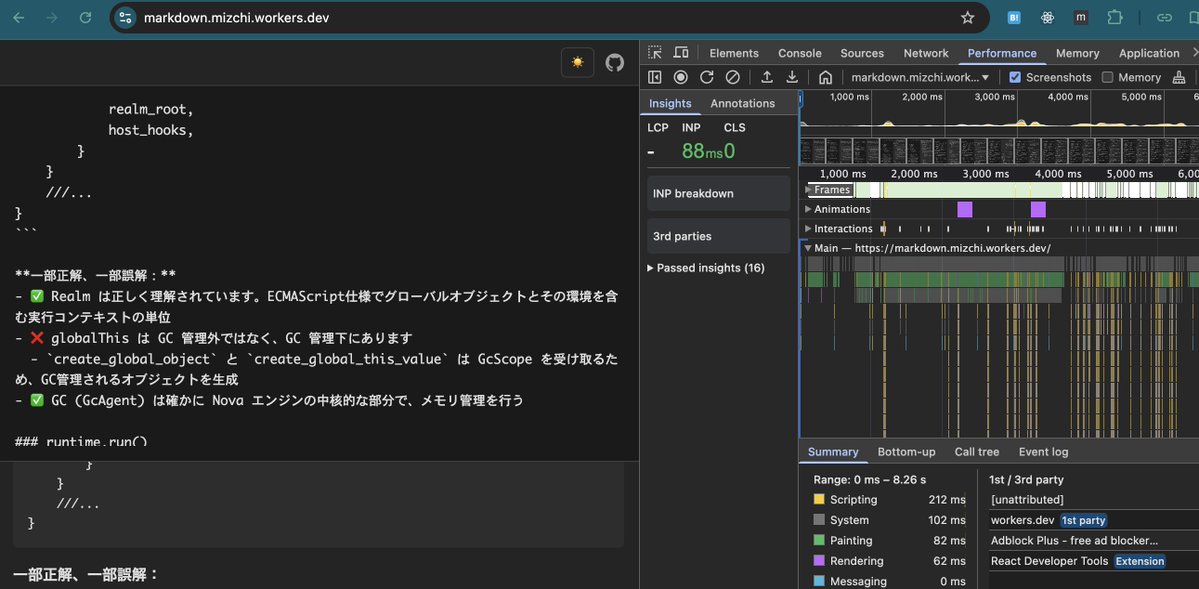Click the CLS 0 metric value
This screenshot has height=589, width=1199.
pyautogui.click(x=729, y=151)
